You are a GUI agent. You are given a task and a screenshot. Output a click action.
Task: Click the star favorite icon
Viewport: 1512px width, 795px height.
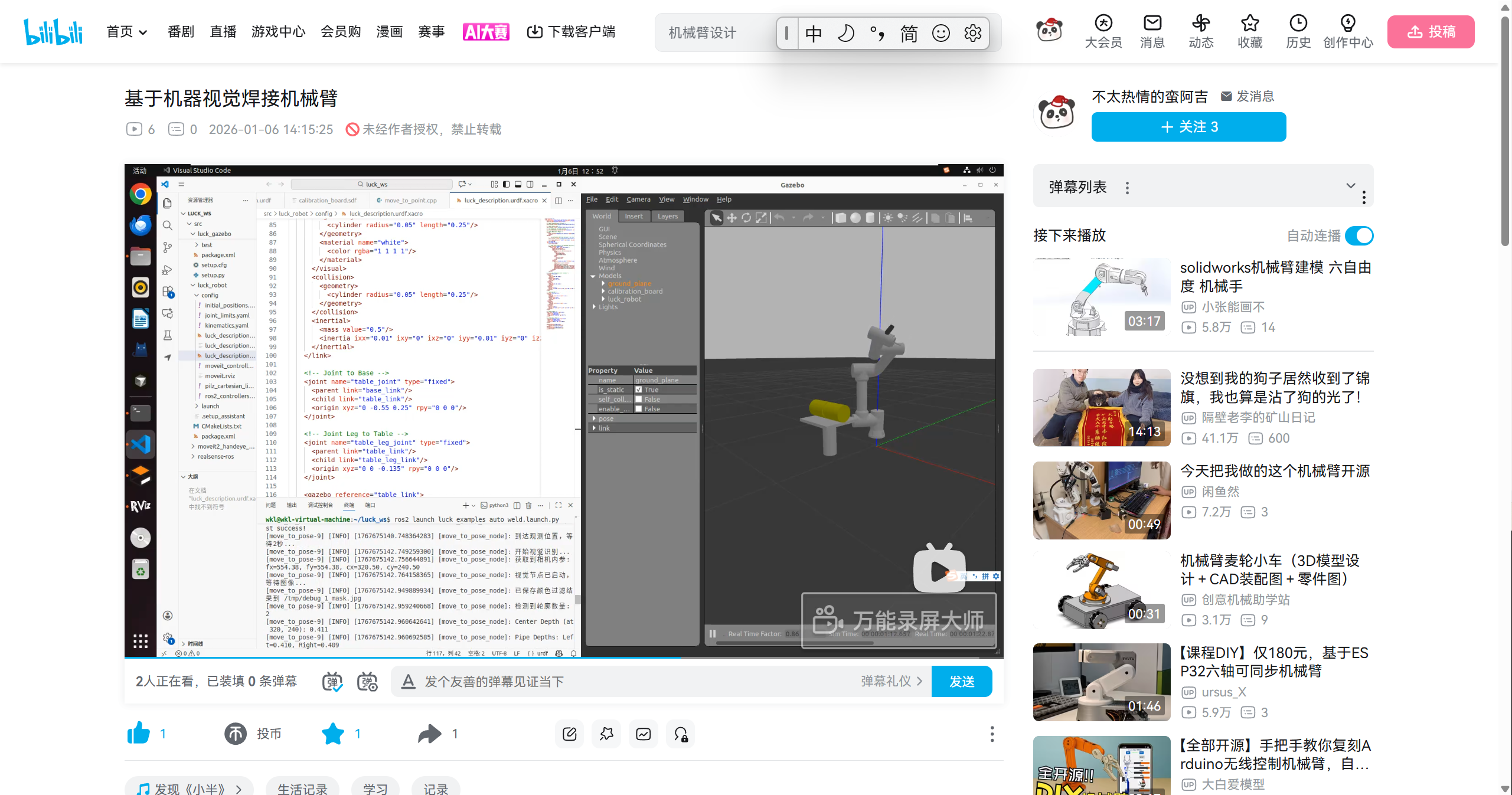(333, 734)
